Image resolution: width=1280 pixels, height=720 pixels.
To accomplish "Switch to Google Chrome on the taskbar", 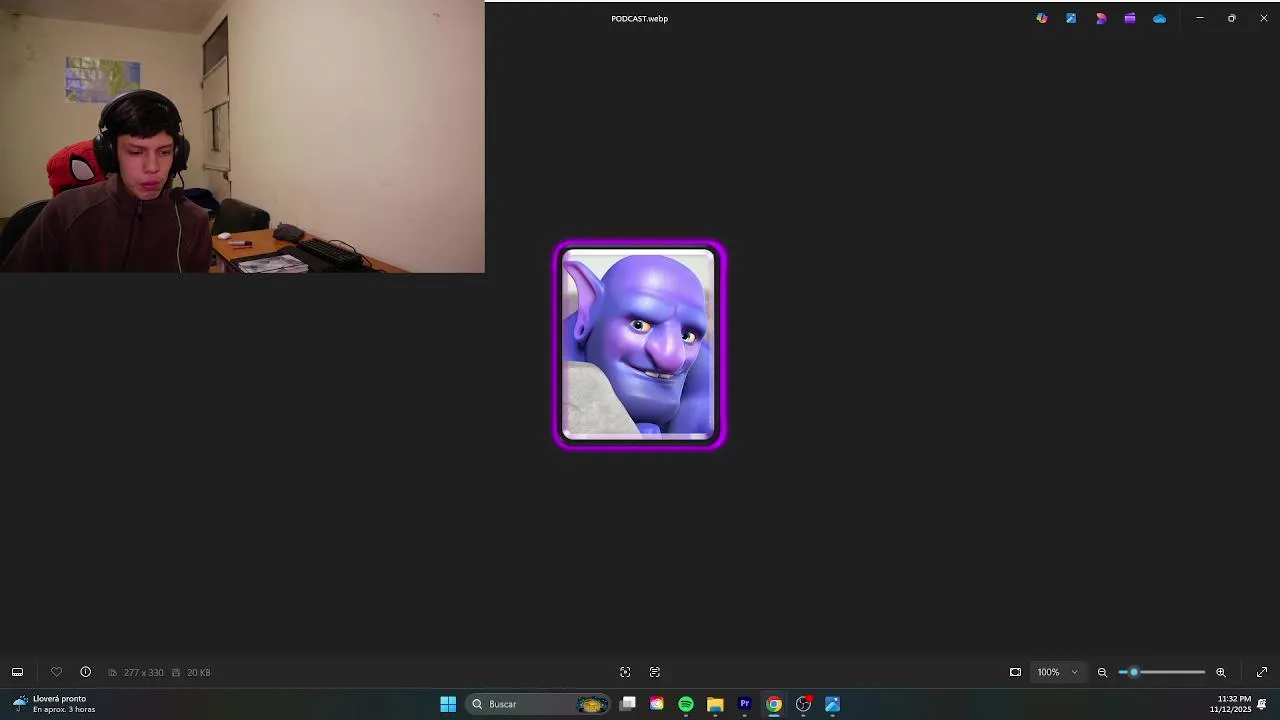I will pos(774,704).
